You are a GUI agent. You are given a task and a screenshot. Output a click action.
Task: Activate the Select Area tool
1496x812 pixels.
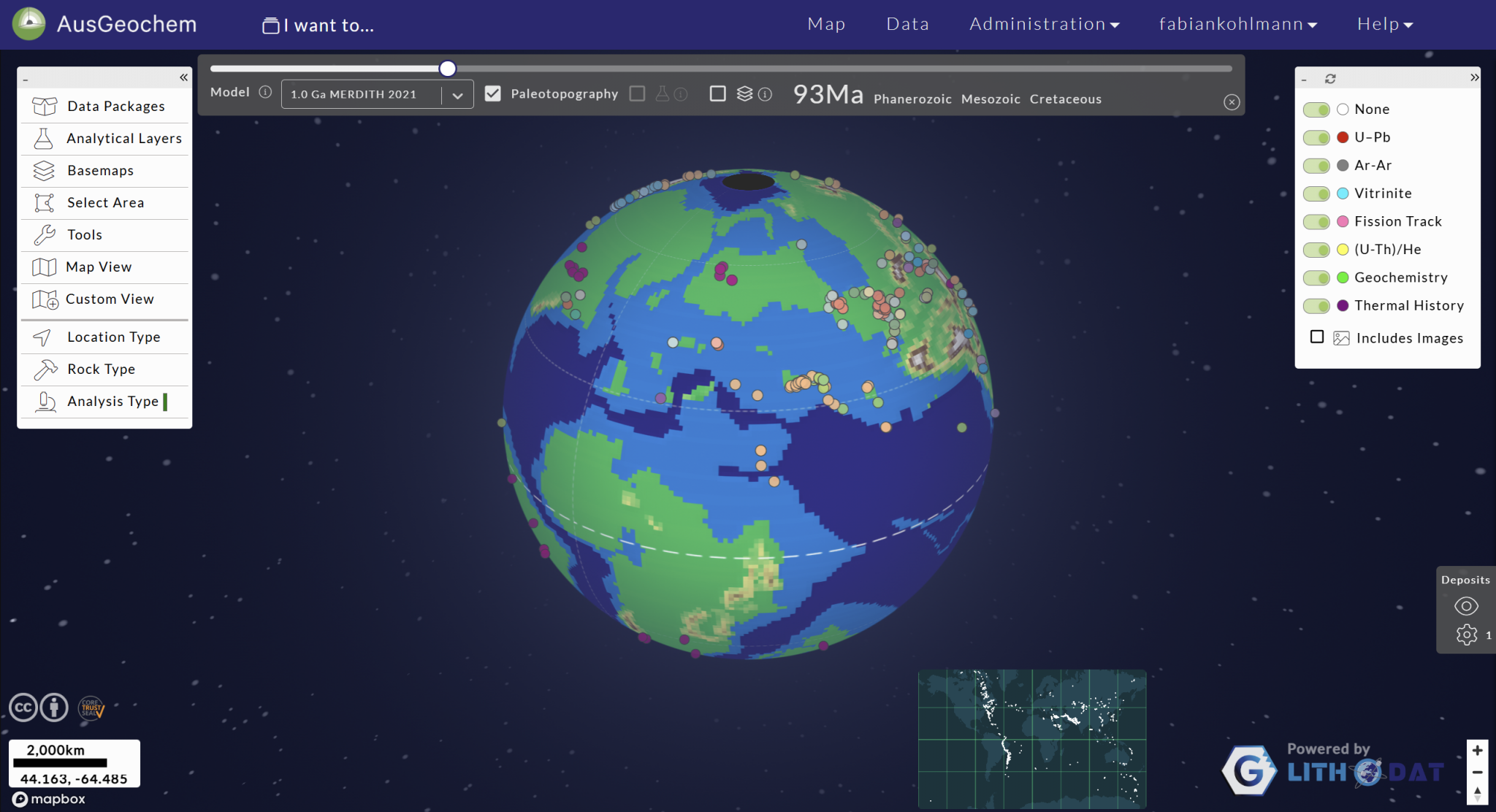tap(104, 202)
